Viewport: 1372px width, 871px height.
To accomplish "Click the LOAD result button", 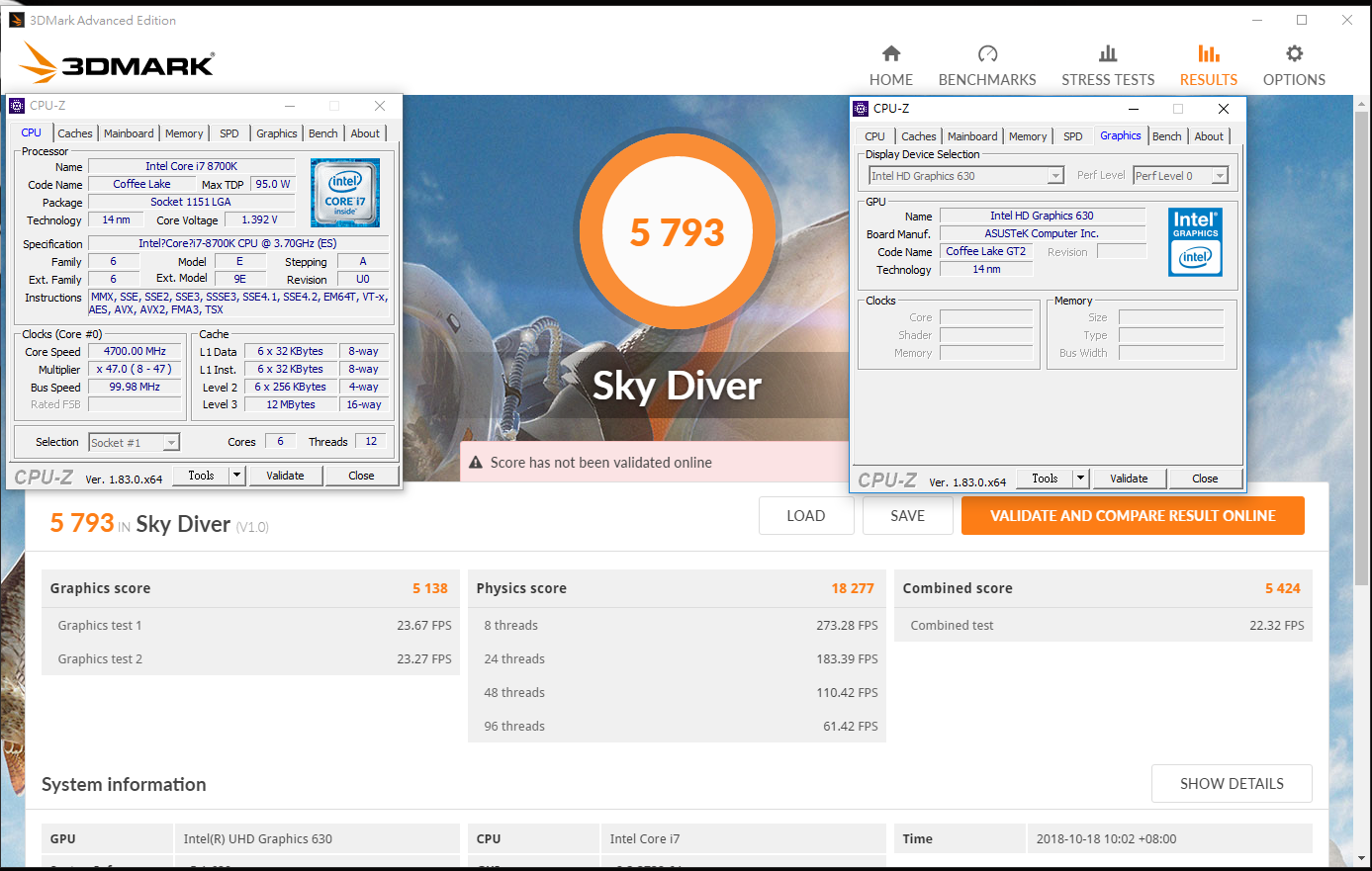I will click(806, 516).
